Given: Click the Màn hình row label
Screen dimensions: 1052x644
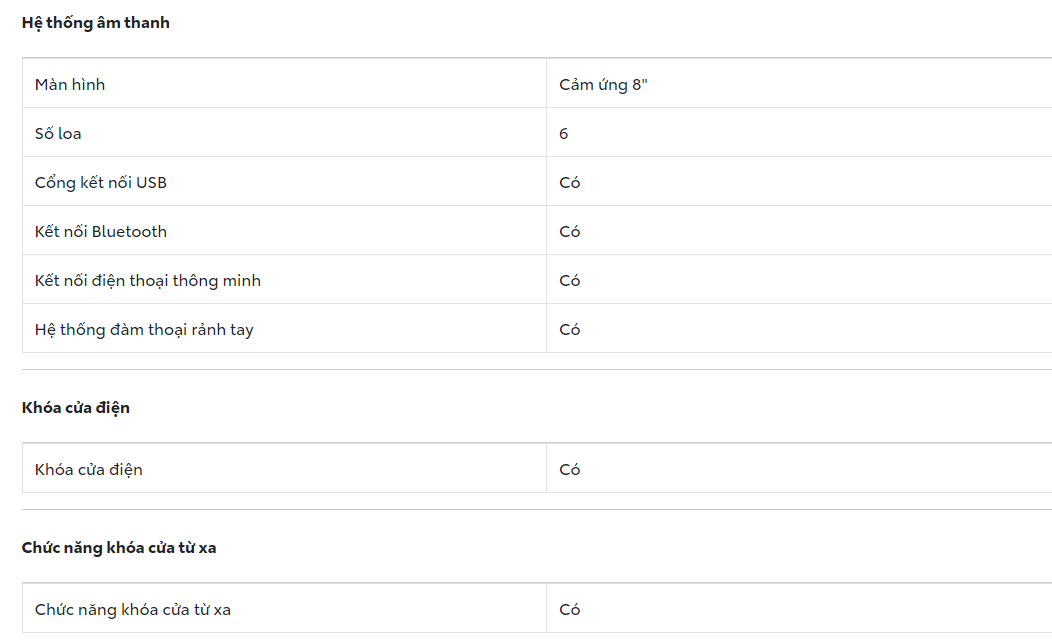Looking at the screenshot, I should 70,85.
